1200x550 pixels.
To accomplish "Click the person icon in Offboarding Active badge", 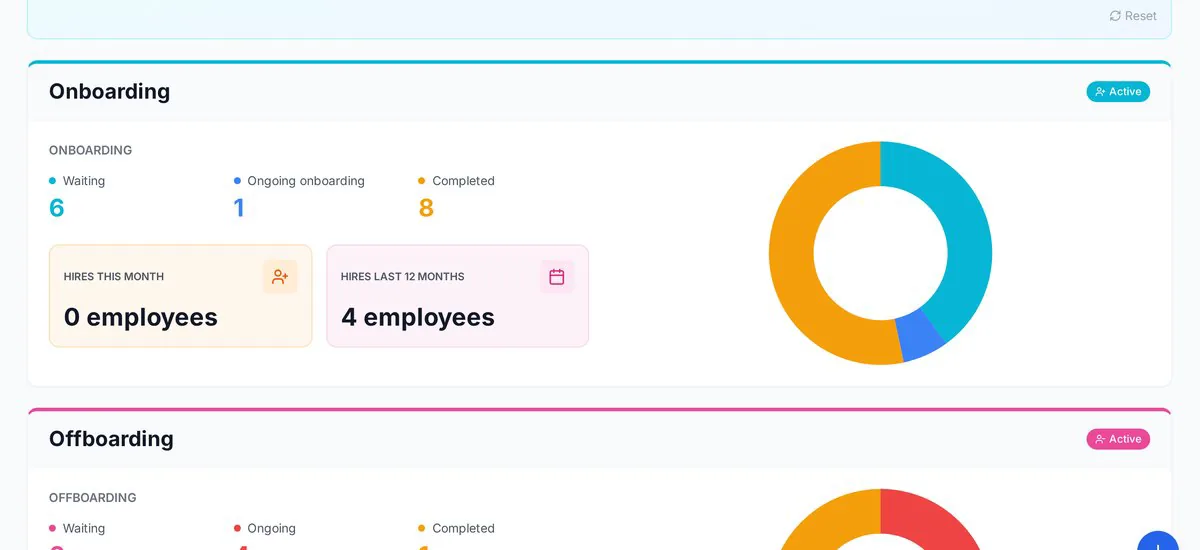I will click(1100, 439).
